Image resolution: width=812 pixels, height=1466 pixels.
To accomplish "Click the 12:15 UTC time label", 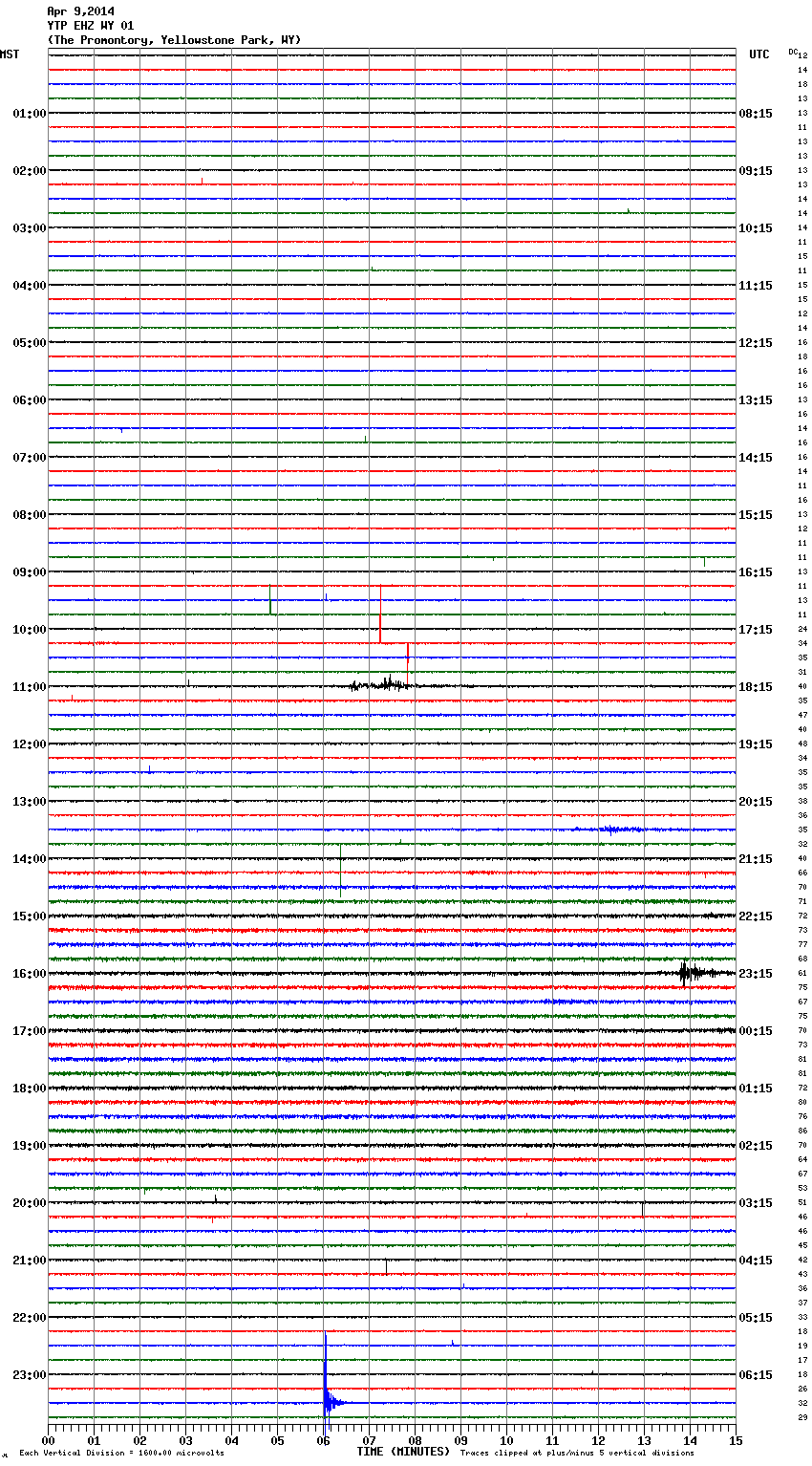I will tap(756, 343).
